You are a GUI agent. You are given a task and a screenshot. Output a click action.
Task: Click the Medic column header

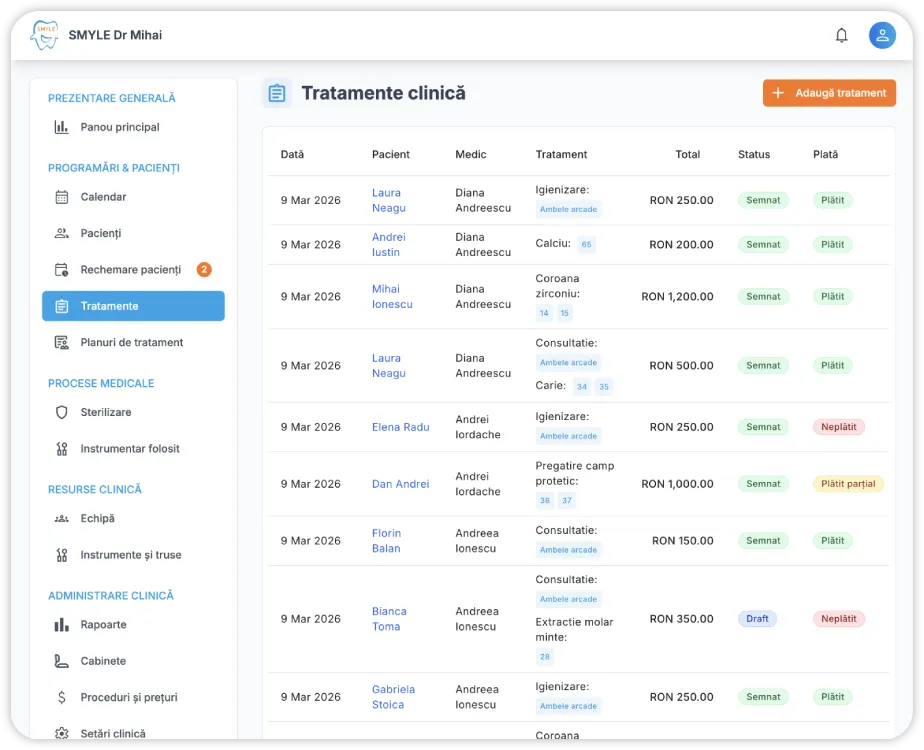(x=470, y=154)
